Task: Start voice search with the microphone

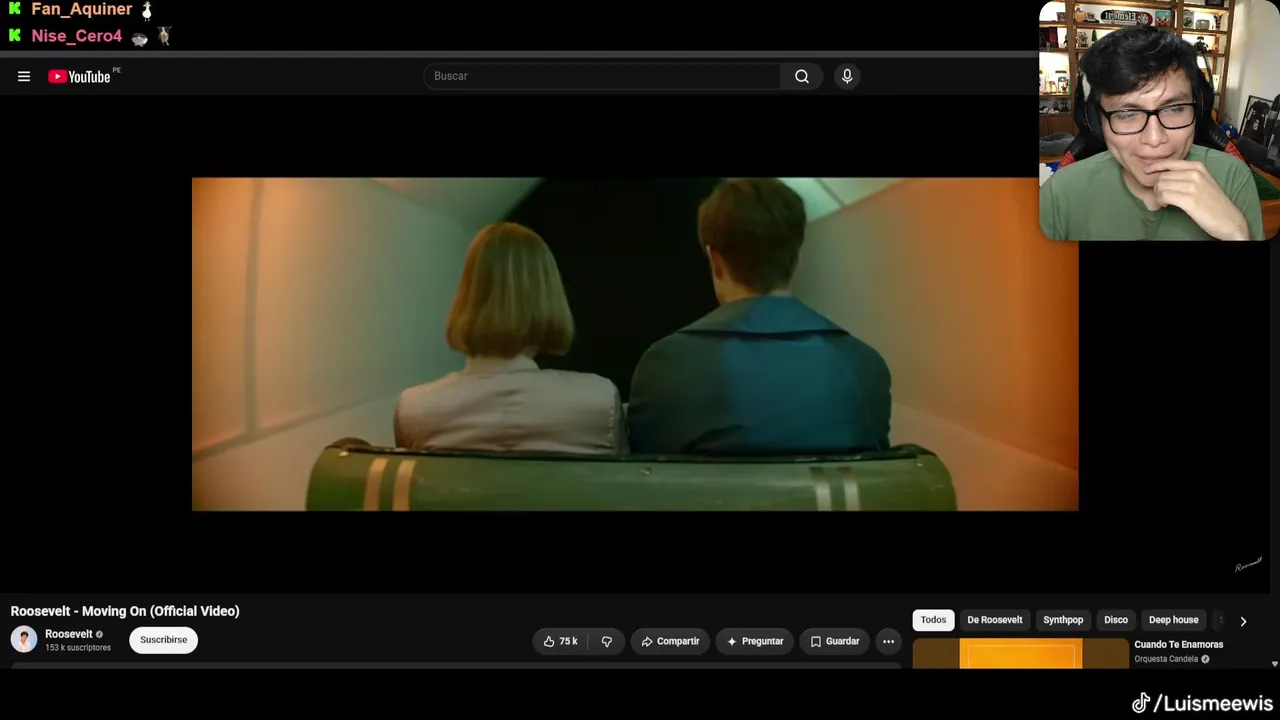Action: [x=847, y=77]
